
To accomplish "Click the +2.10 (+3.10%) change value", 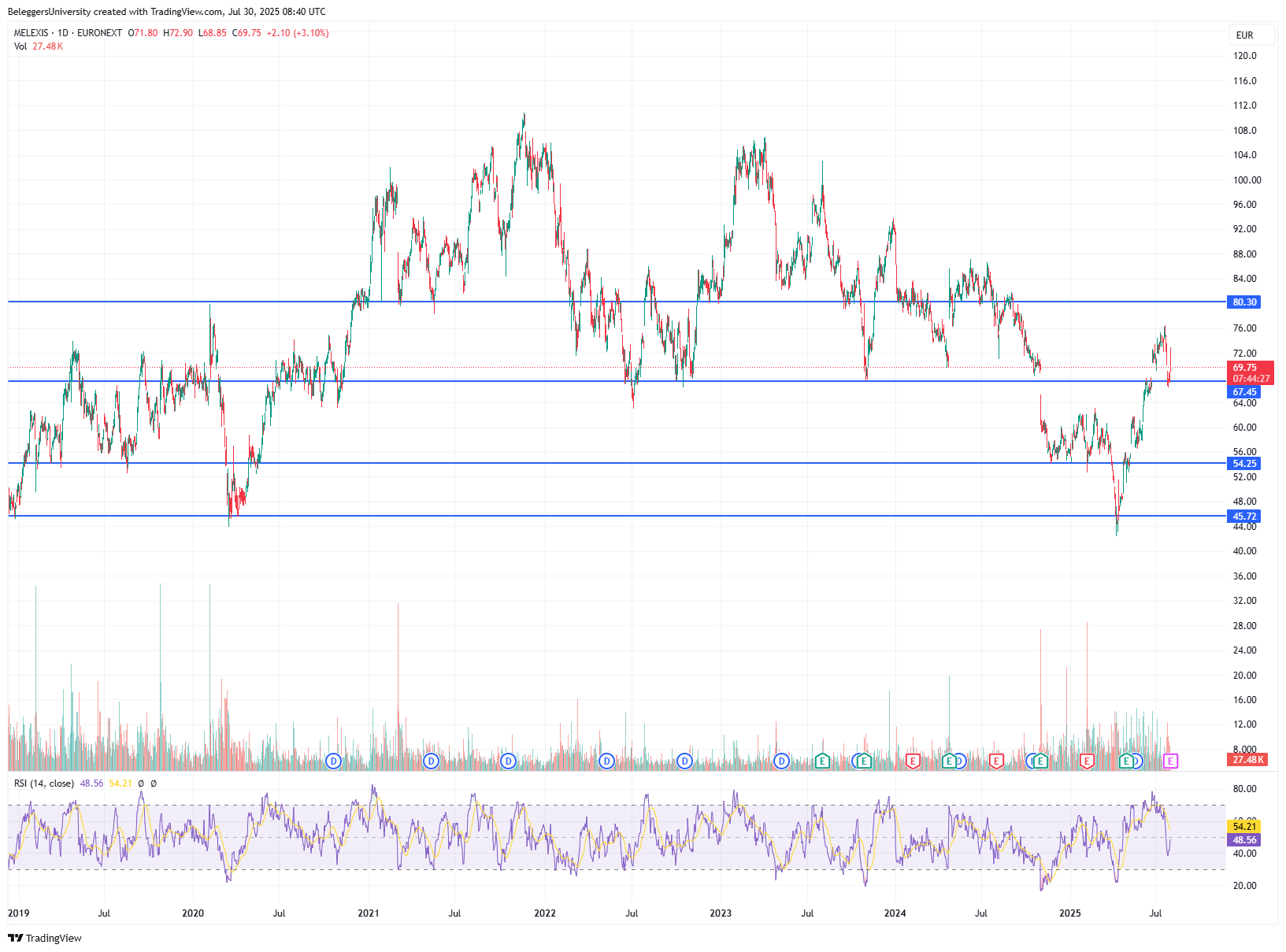I will (x=298, y=33).
